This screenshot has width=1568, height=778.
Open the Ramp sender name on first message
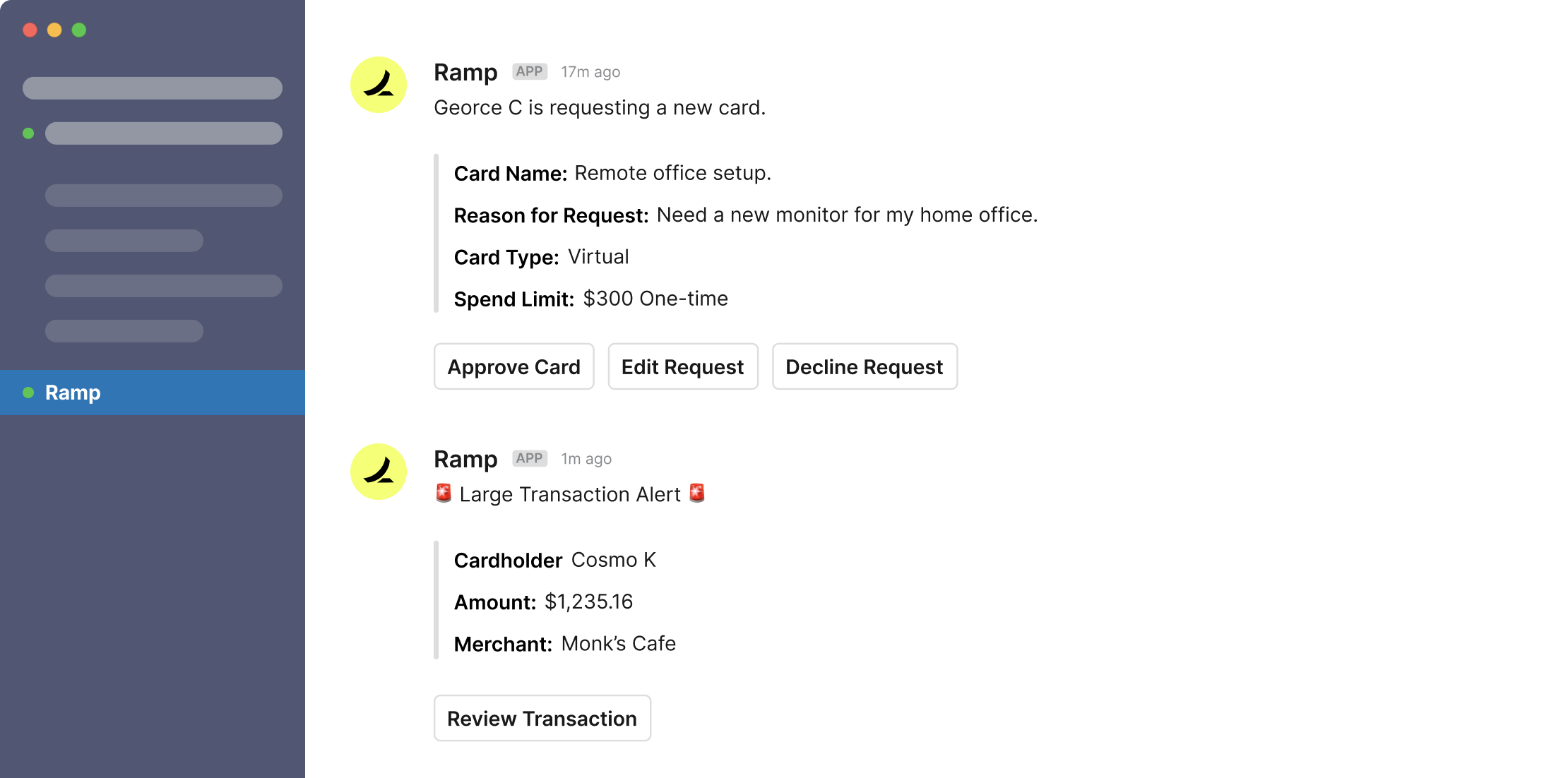(x=465, y=72)
